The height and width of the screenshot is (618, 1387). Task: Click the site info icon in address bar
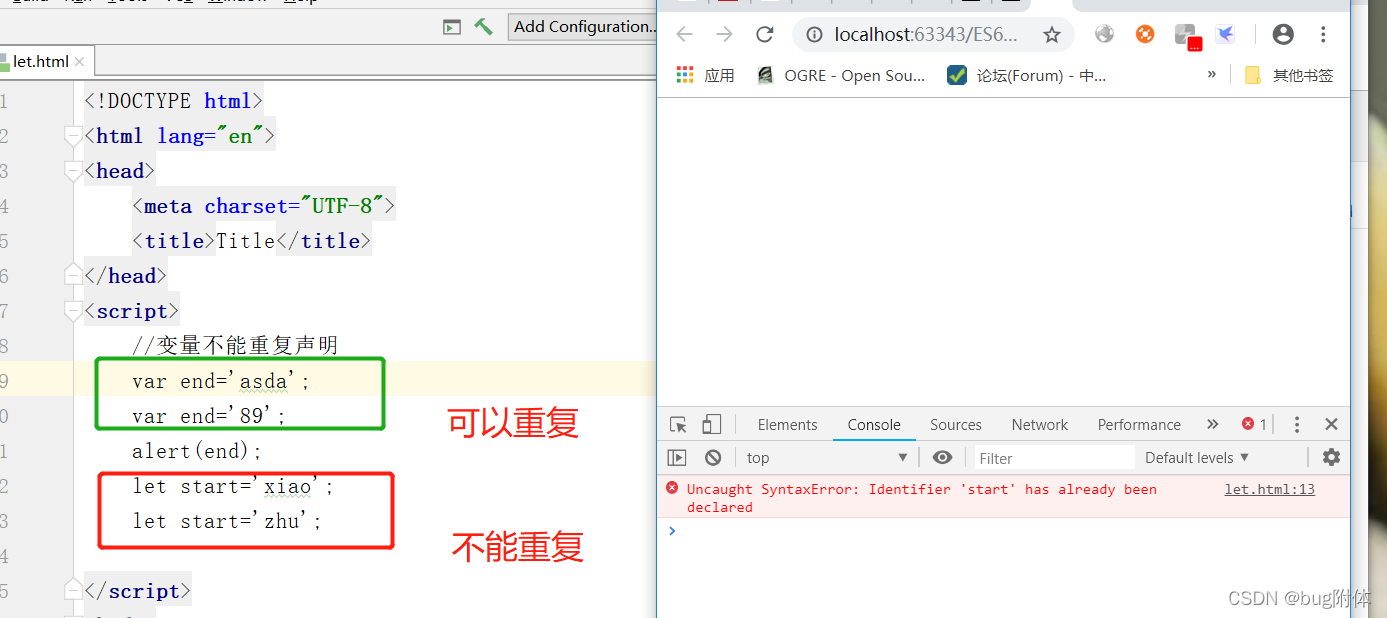(815, 35)
